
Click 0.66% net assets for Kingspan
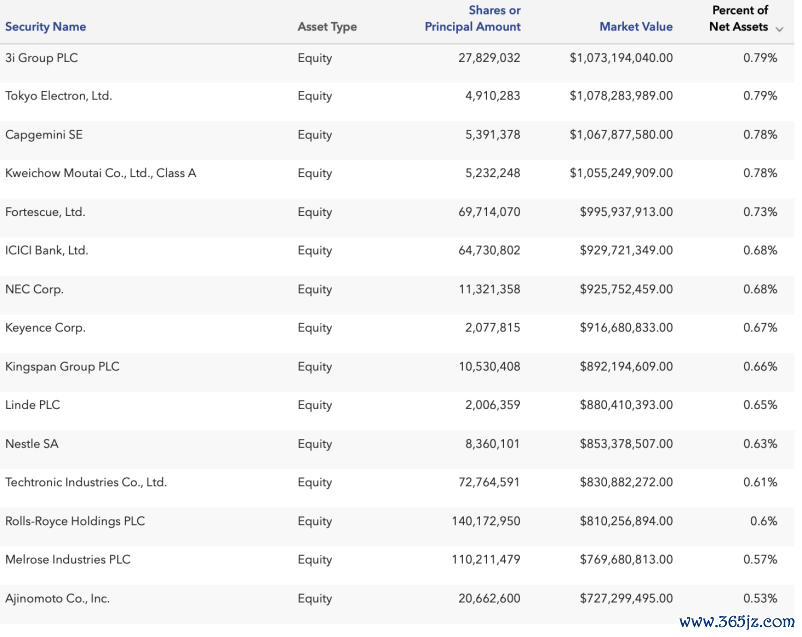[760, 367]
